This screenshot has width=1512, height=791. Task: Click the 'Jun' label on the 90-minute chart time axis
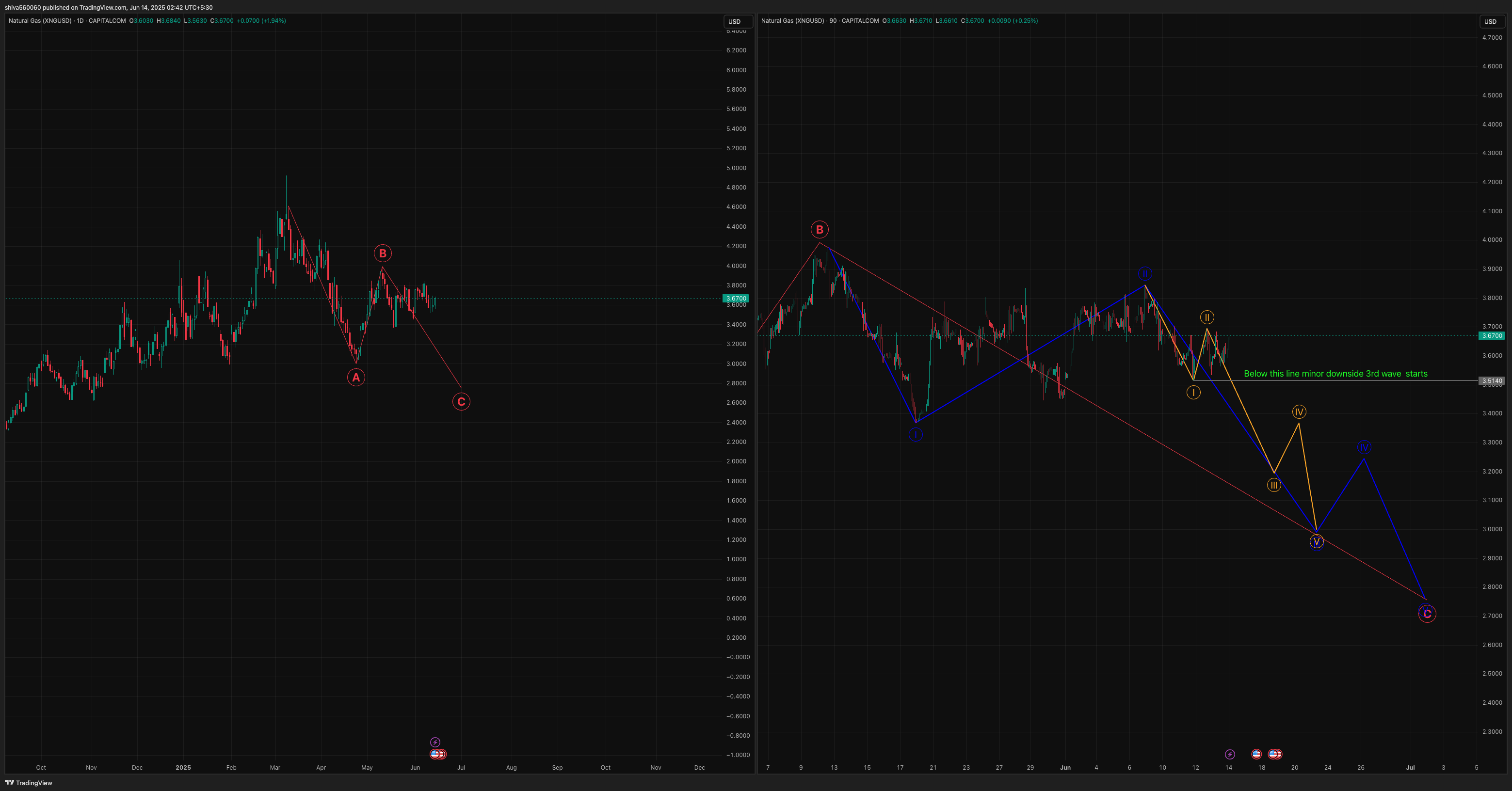pos(1065,768)
